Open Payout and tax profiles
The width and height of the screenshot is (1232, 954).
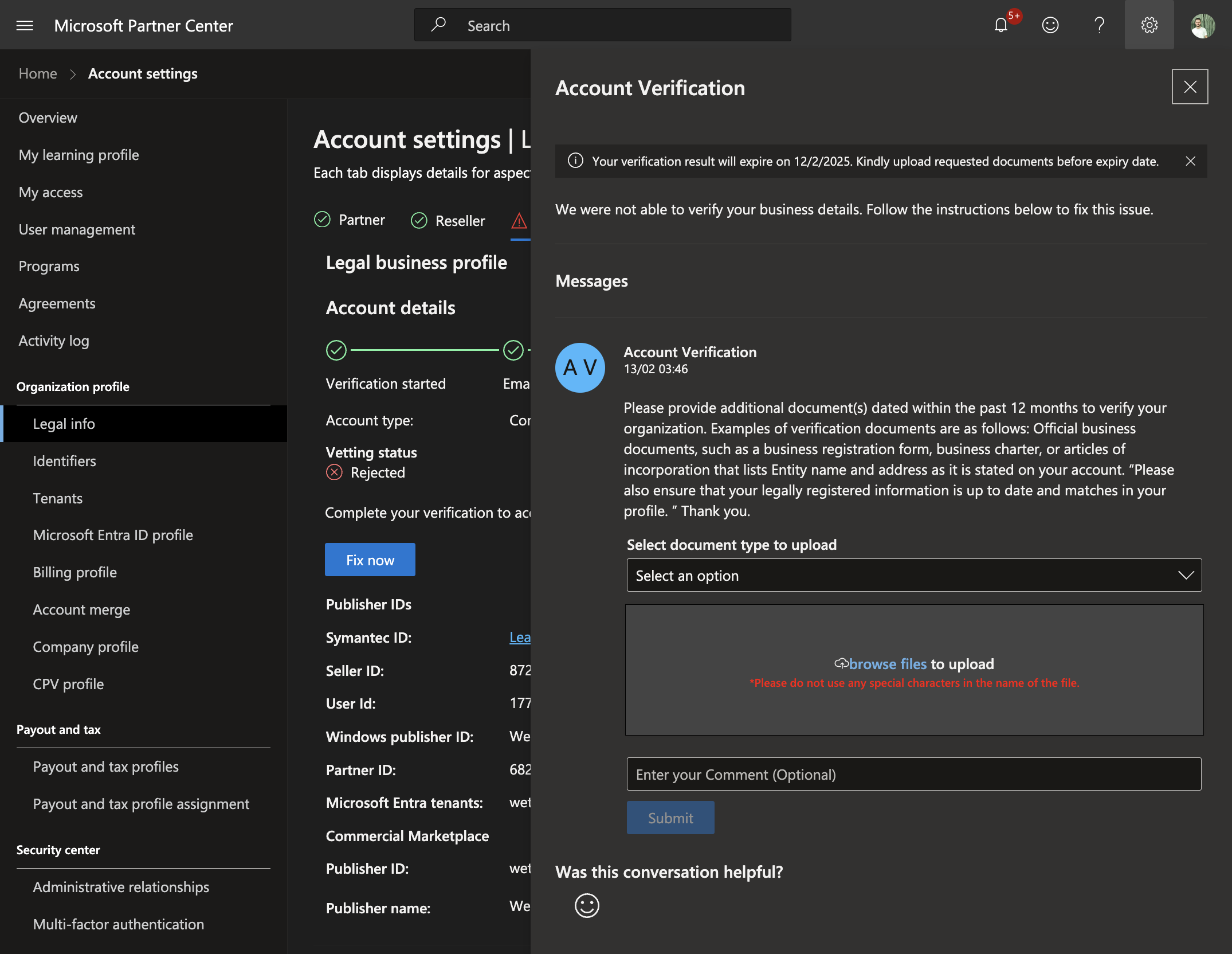pyautogui.click(x=105, y=767)
